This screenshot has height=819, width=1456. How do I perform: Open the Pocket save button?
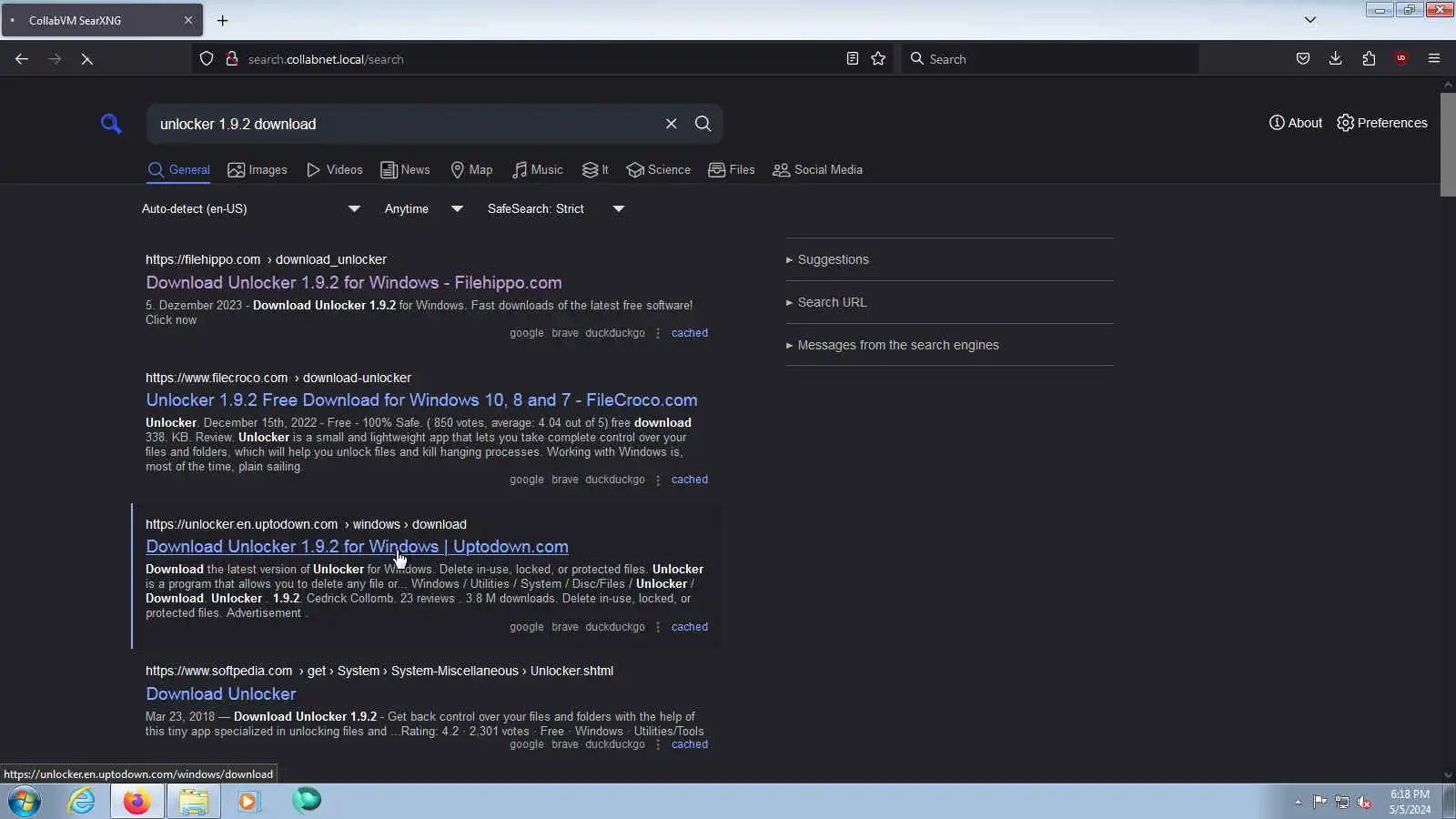(1303, 59)
